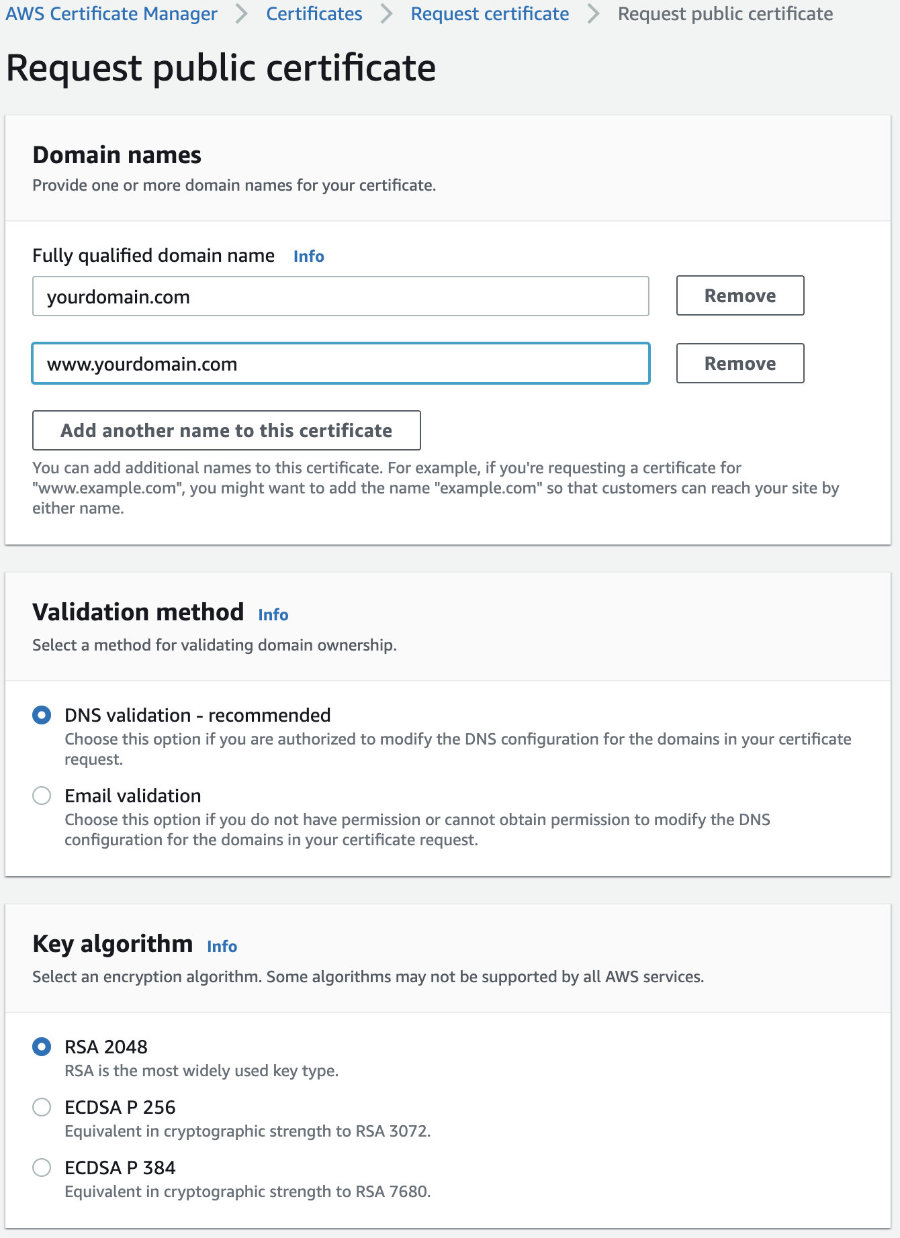Click the yourdomain.com domain name field
Image resolution: width=900 pixels, height=1238 pixels.
coord(341,296)
